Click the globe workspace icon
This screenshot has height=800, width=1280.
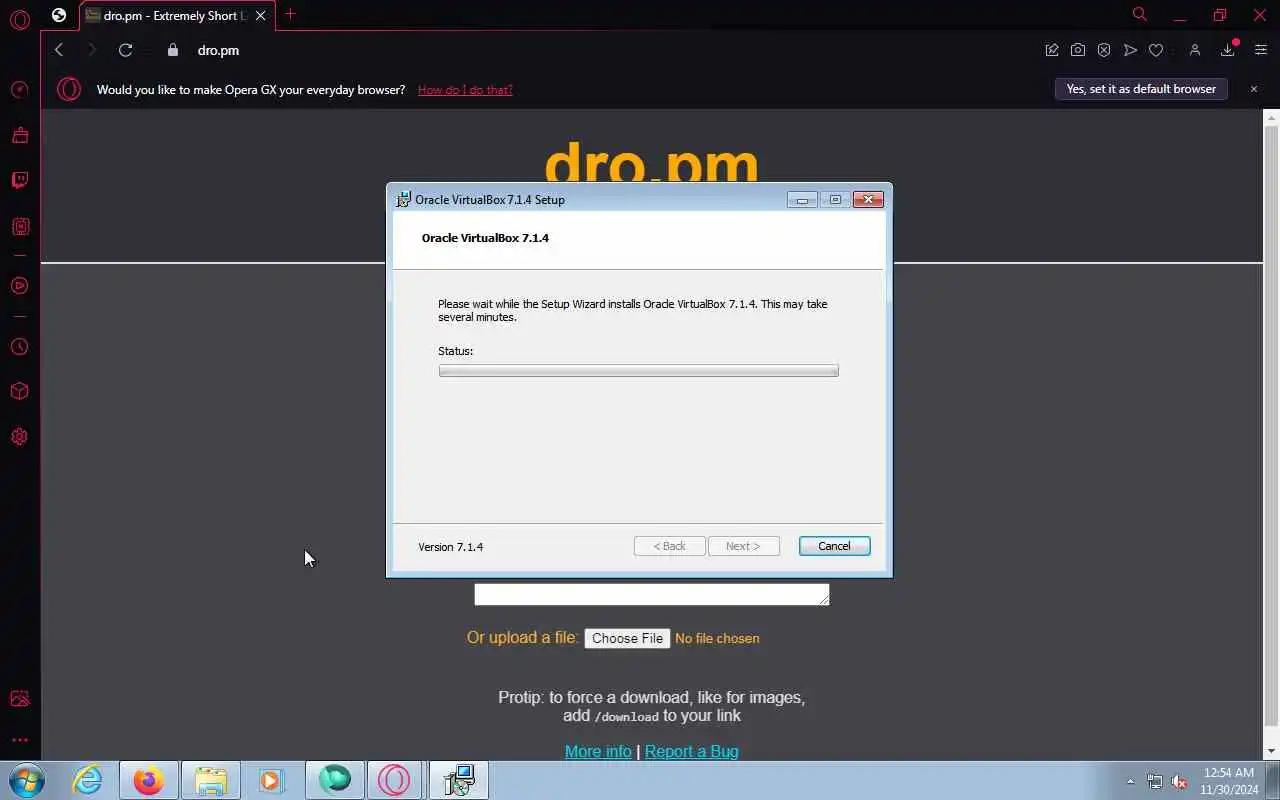[59, 15]
